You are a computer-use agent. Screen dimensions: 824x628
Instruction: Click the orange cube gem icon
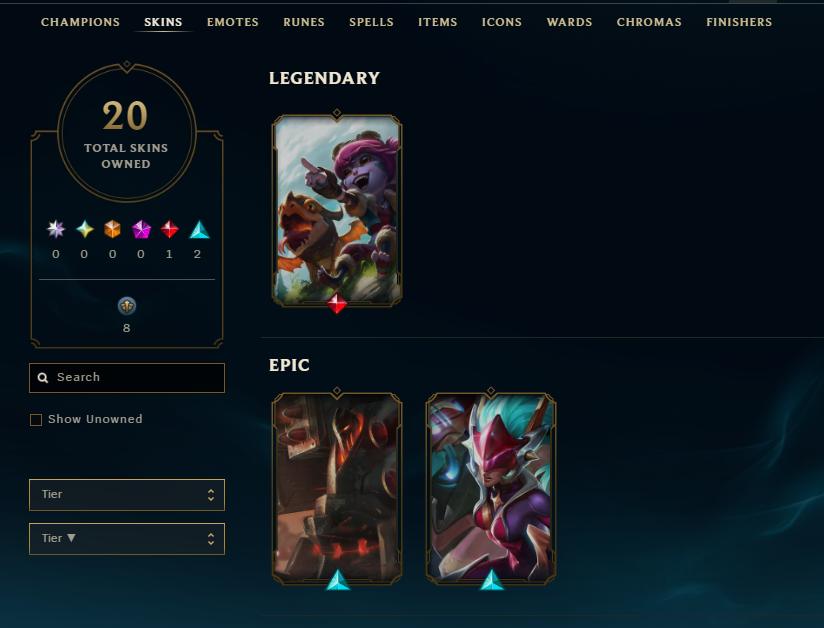click(x=112, y=229)
